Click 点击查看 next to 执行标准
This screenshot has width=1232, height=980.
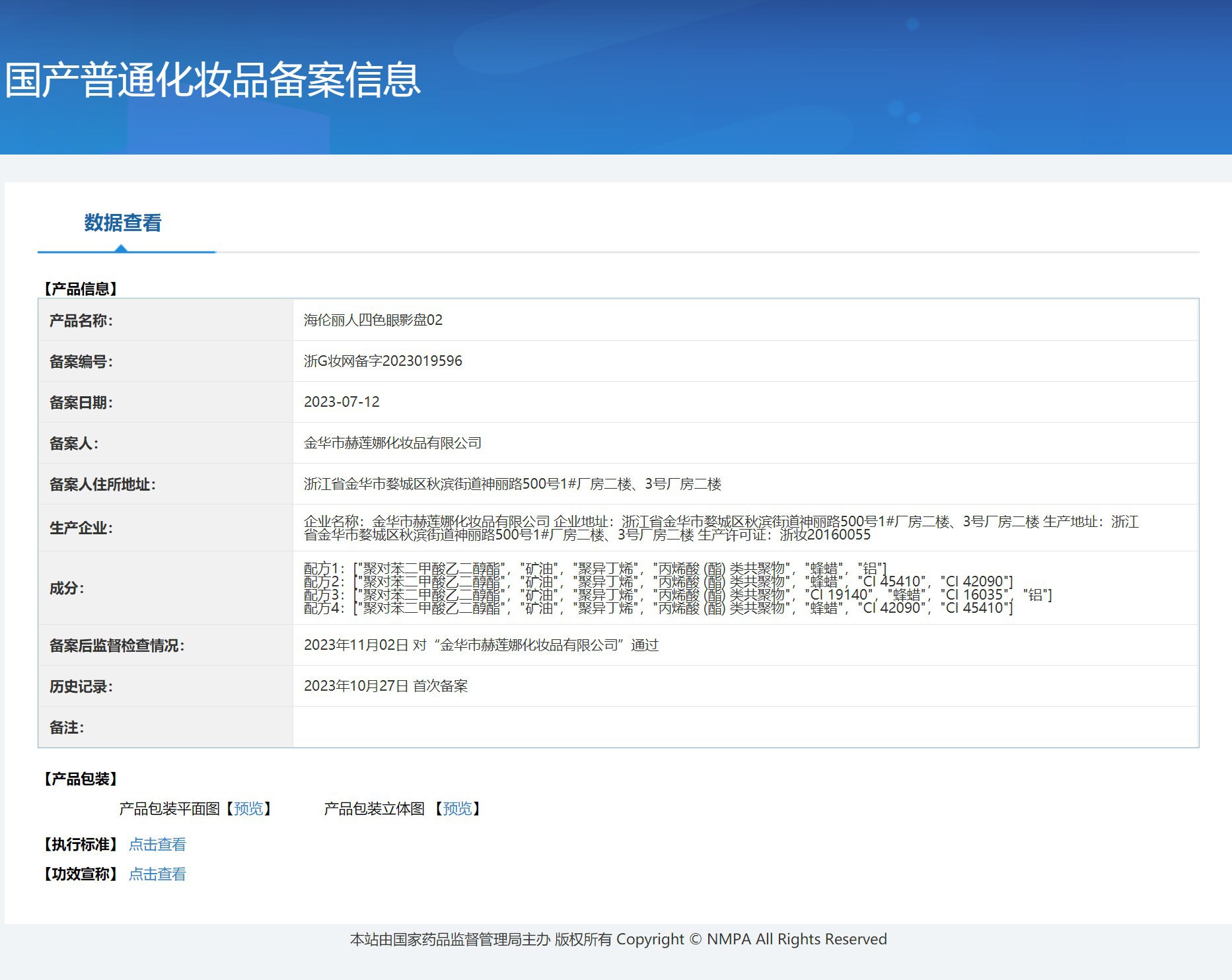(x=157, y=845)
